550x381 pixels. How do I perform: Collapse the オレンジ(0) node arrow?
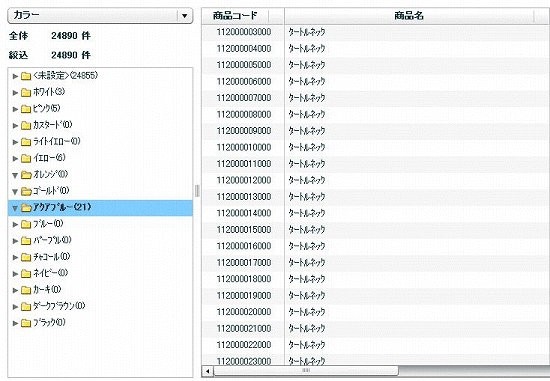15,175
